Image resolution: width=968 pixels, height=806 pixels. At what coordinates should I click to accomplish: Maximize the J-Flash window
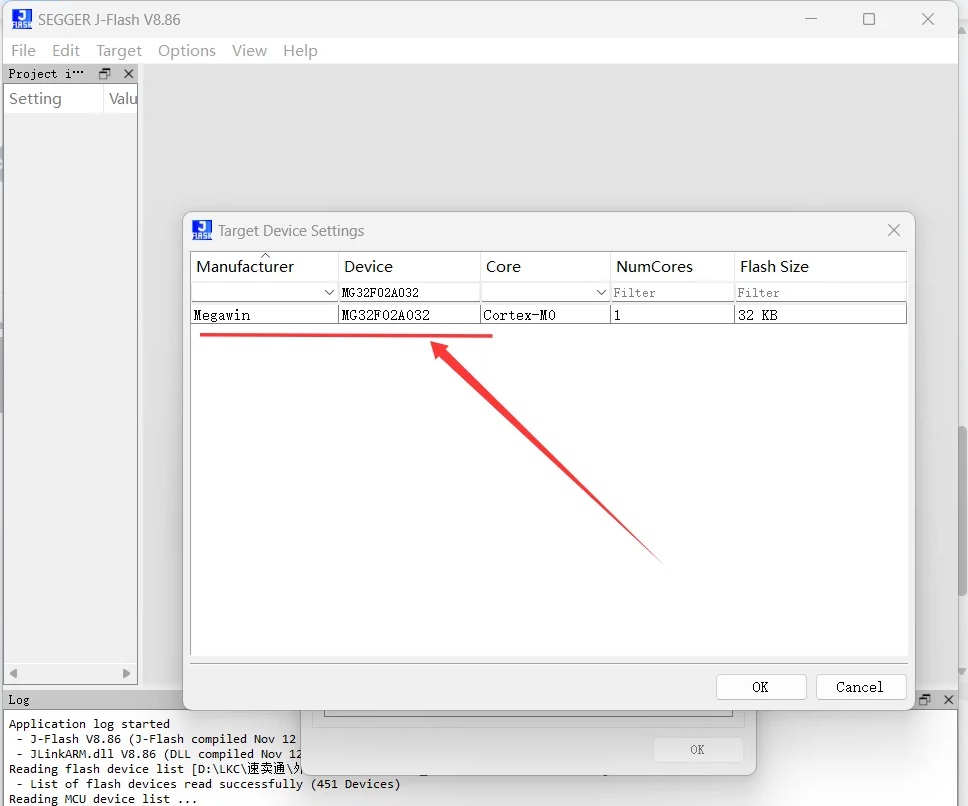point(869,19)
